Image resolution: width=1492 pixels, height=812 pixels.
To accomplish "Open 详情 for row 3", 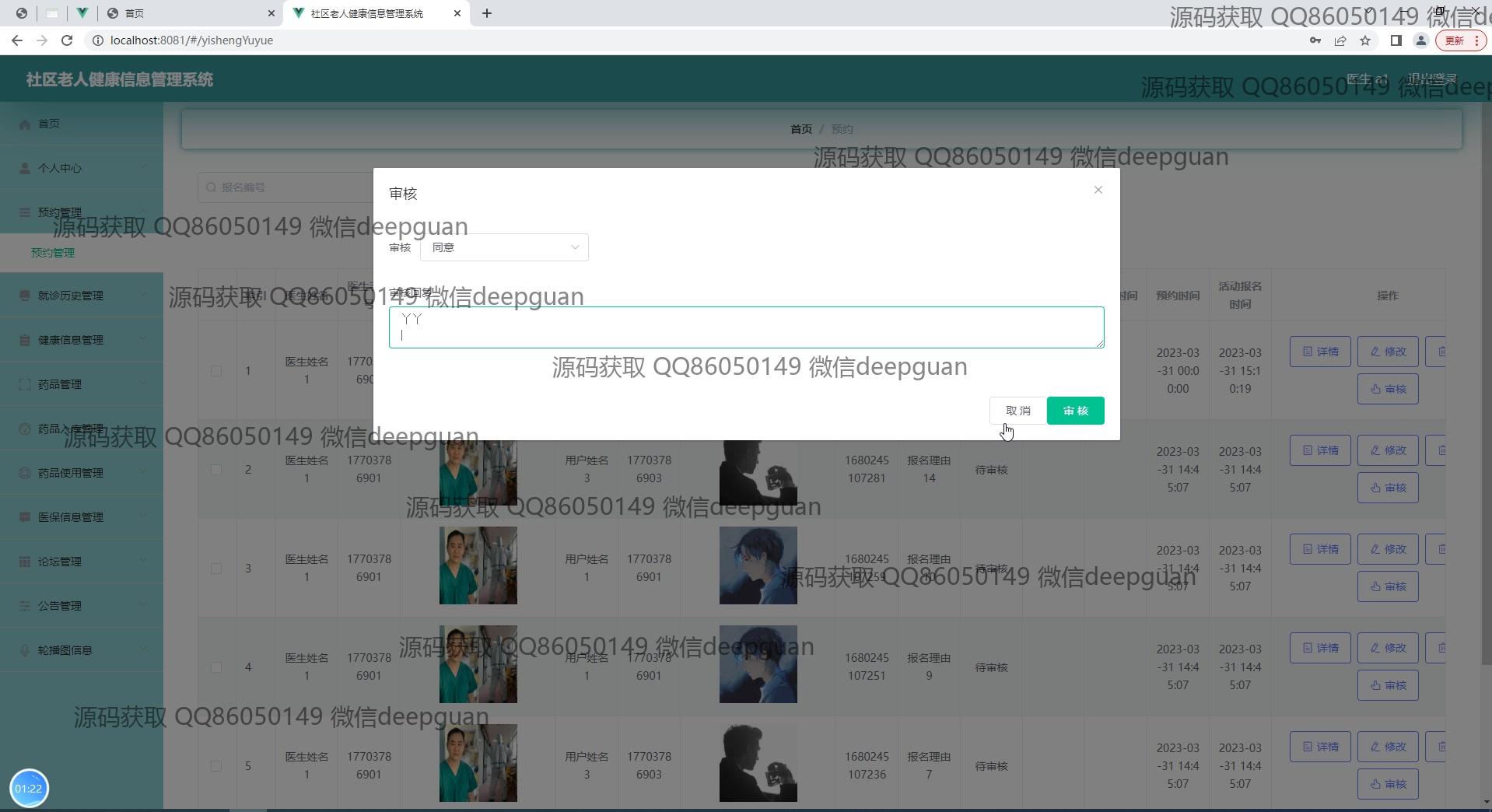I will click(1320, 549).
